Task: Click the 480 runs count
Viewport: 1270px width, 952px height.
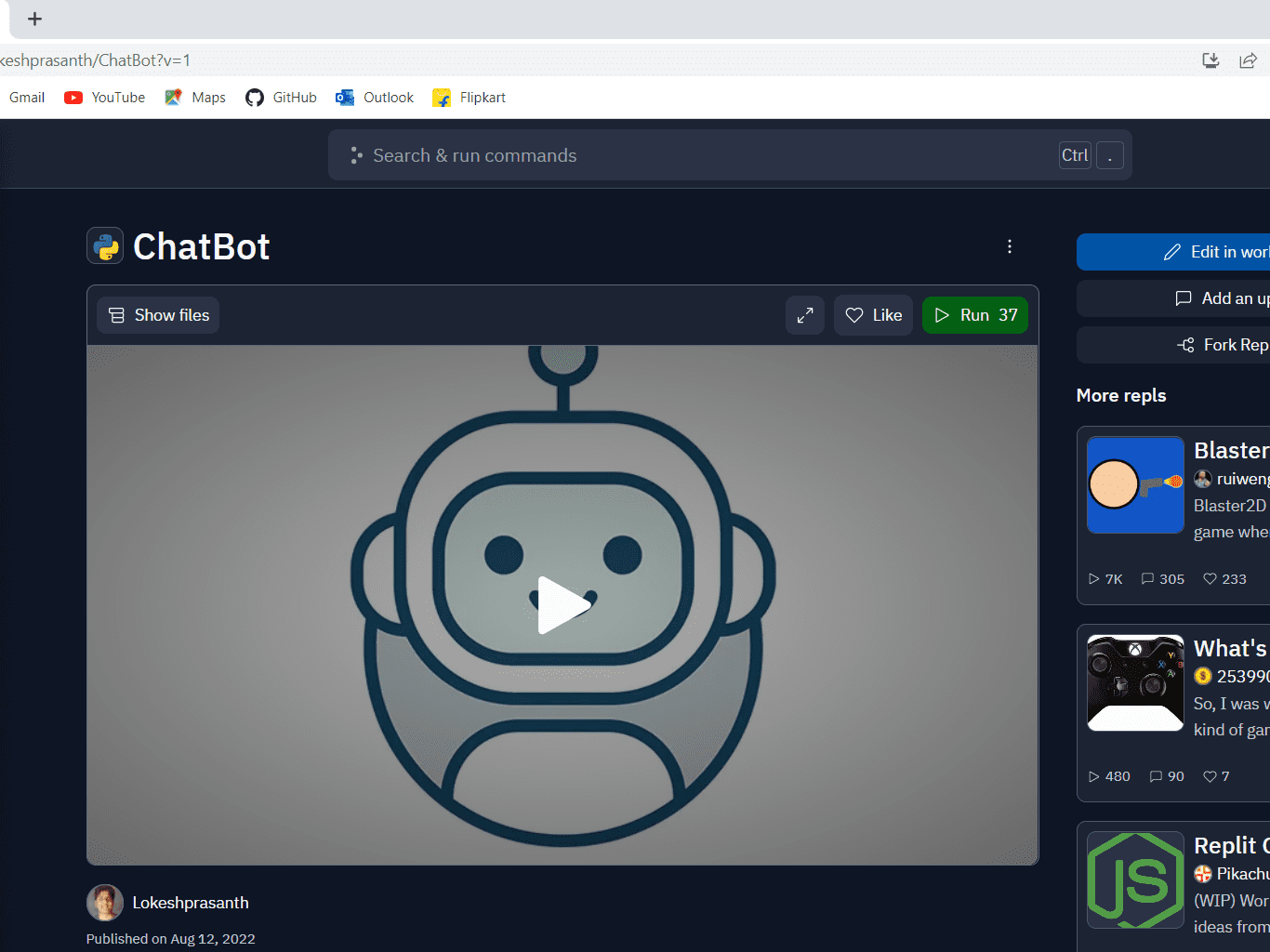Action: coord(1109,776)
